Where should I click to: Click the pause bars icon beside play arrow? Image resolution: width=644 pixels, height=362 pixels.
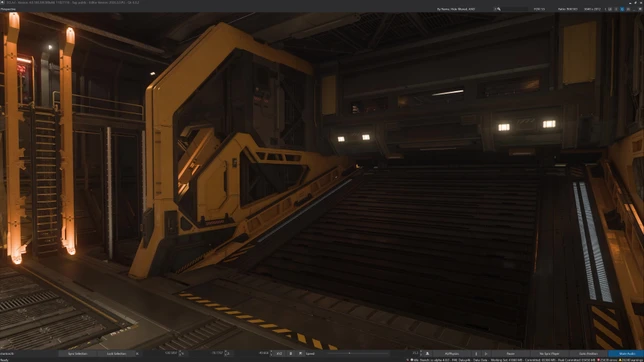476,354
